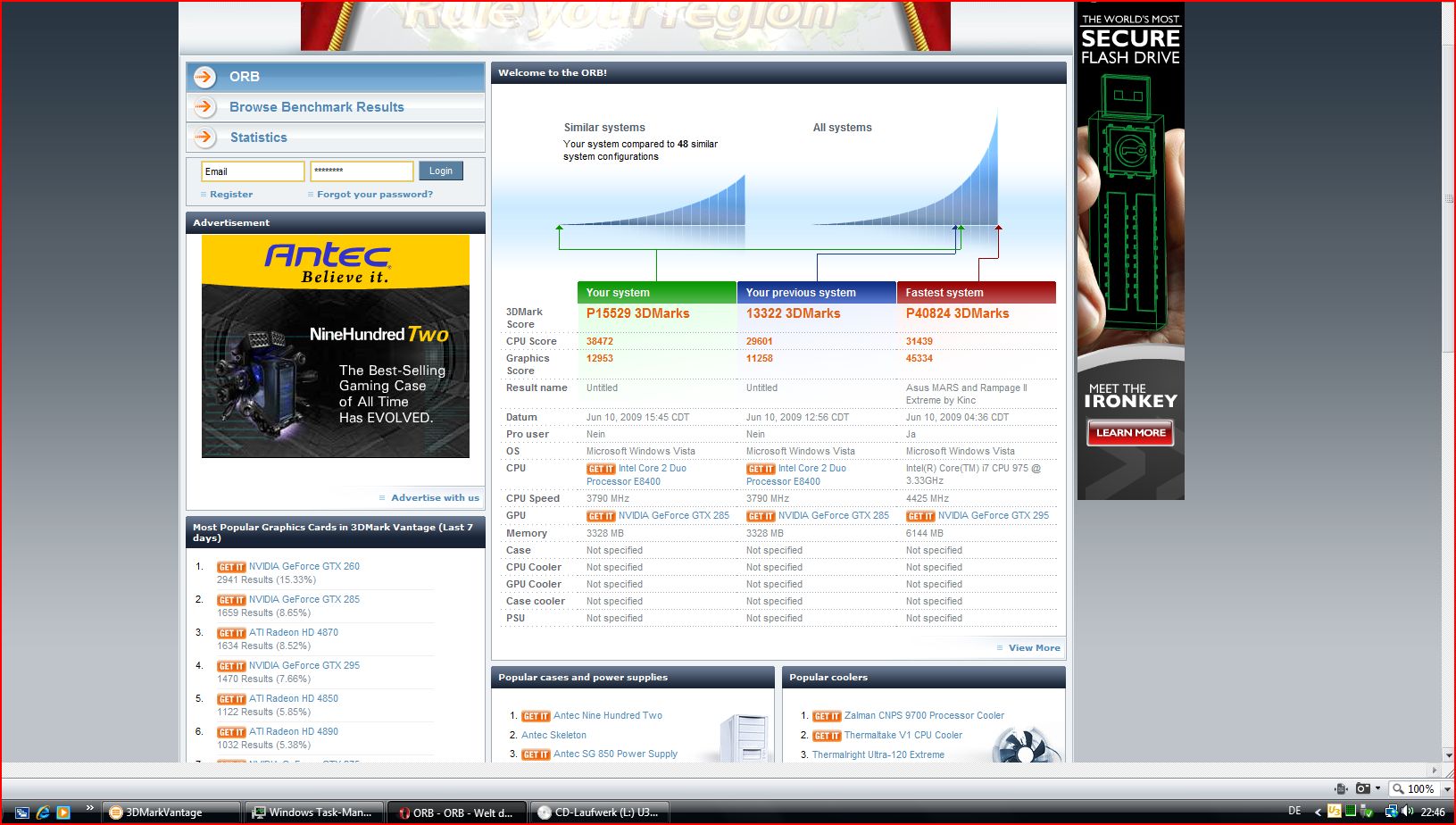Click the Show Desktop quick launch icon
Image resolution: width=1456 pixels, height=825 pixels.
point(22,812)
